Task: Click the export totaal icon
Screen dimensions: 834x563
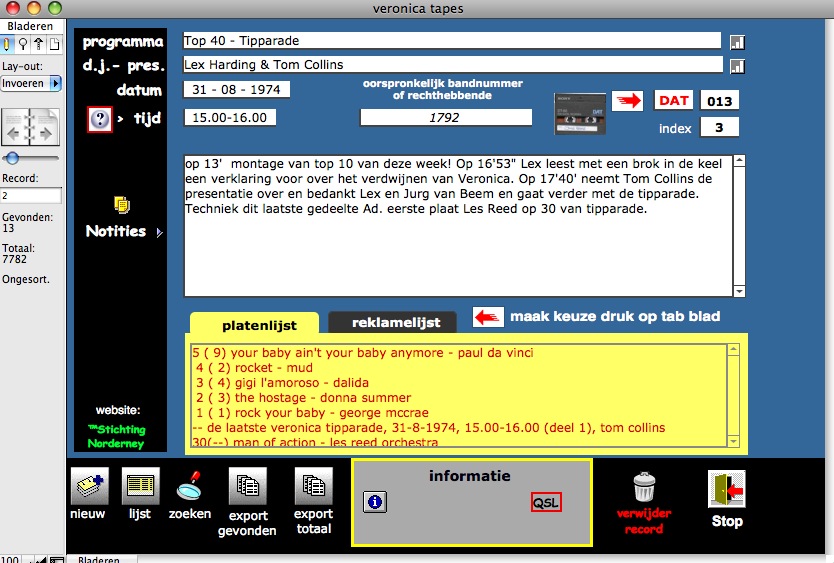Action: point(313,488)
